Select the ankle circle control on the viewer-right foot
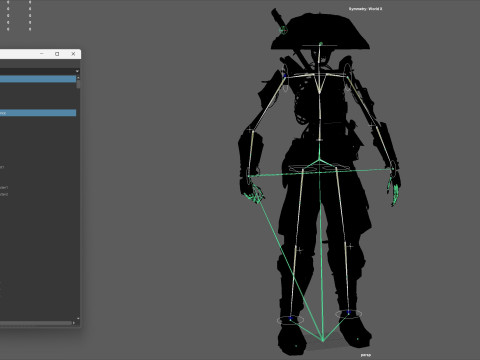This screenshot has width=480, height=360. pos(349,314)
